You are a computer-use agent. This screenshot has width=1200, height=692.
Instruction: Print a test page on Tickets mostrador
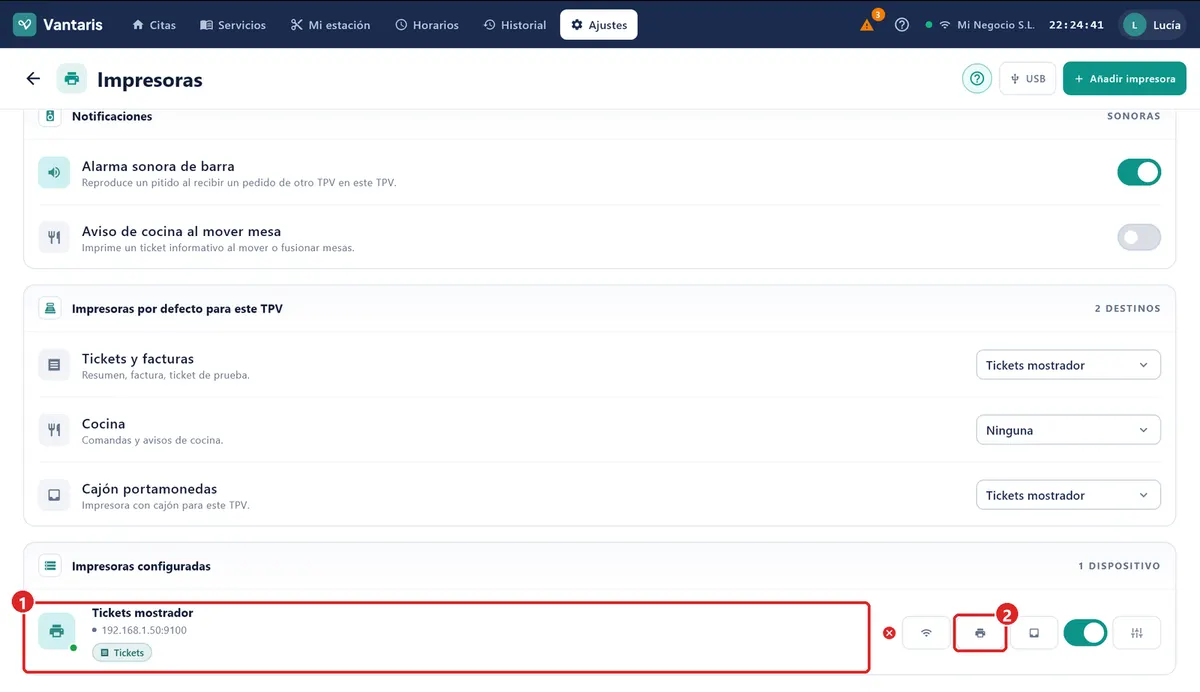coord(980,633)
